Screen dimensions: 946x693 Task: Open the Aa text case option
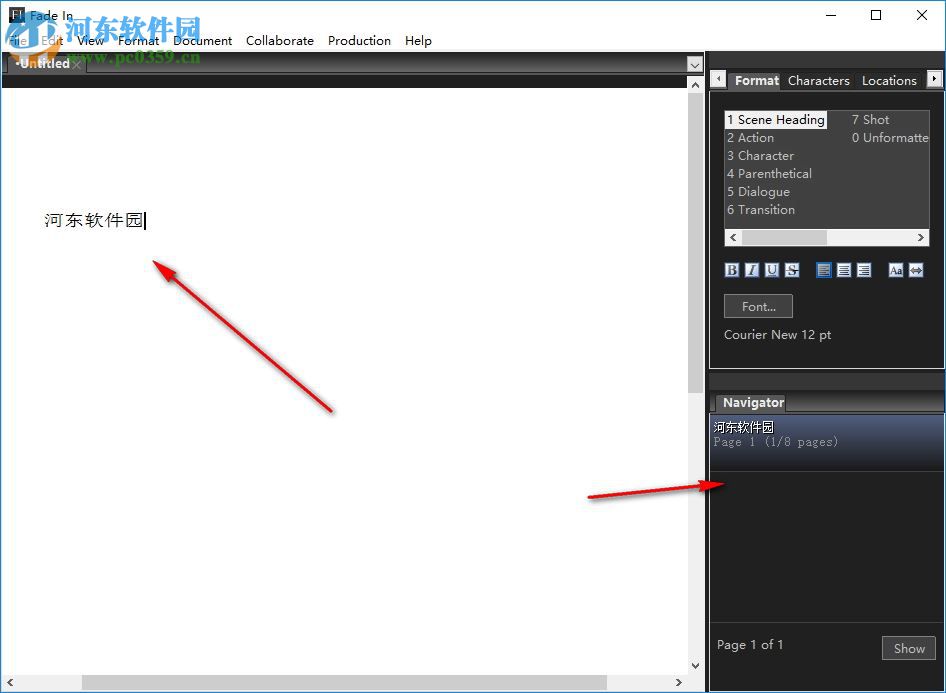click(x=895, y=270)
